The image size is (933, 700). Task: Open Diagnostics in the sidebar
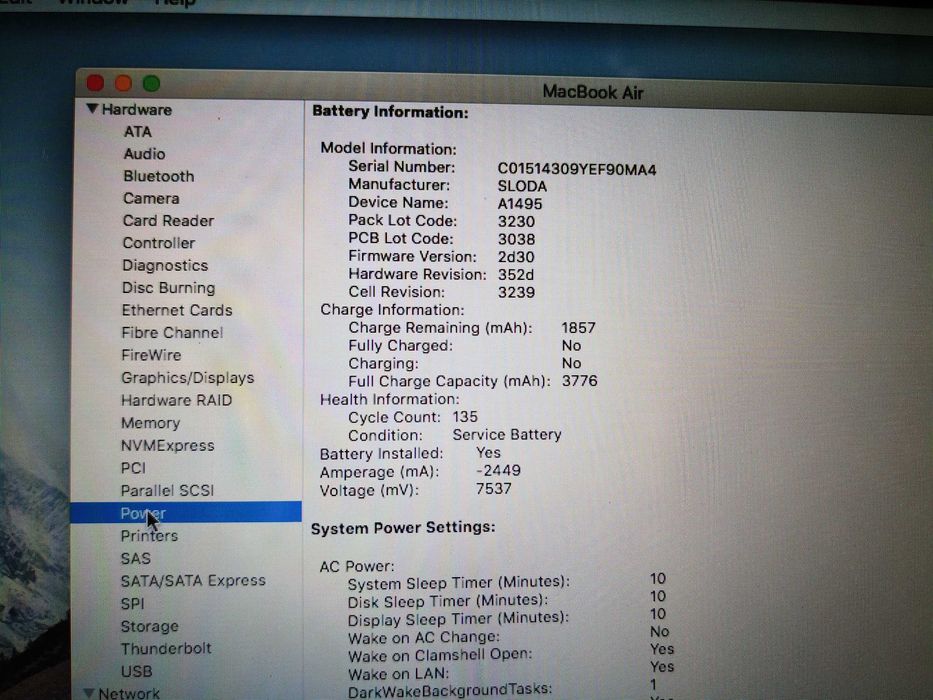(x=165, y=265)
